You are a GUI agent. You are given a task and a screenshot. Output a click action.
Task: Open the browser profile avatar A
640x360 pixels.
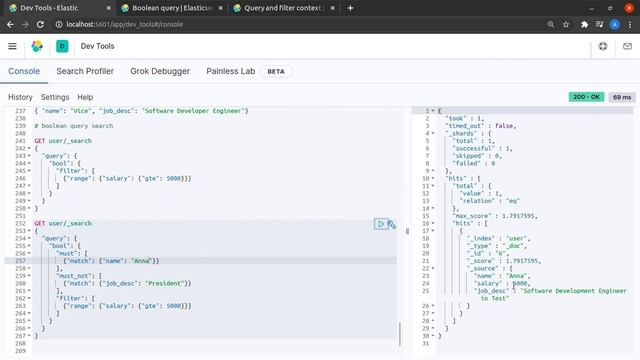tap(614, 24)
